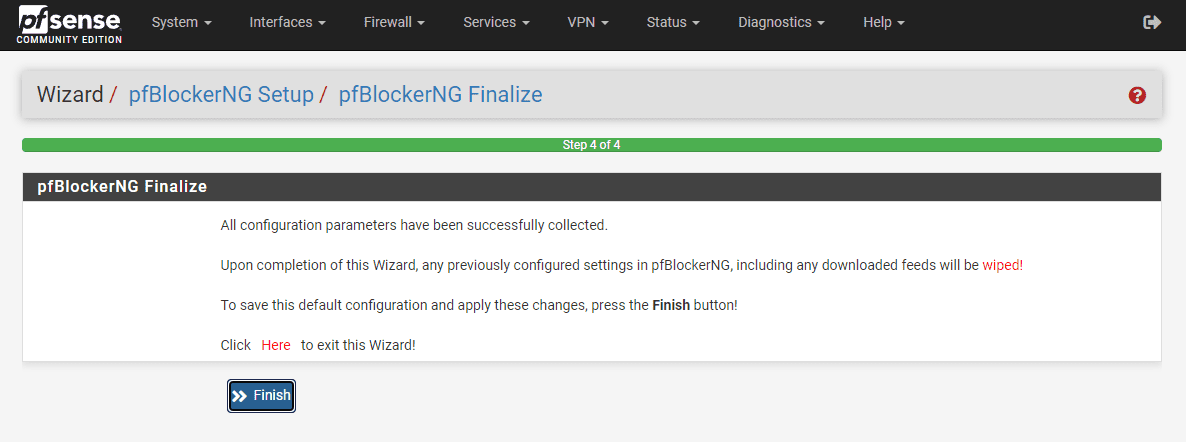This screenshot has height=442, width=1186.
Task: Open the red question mark help icon
Action: click(1137, 96)
